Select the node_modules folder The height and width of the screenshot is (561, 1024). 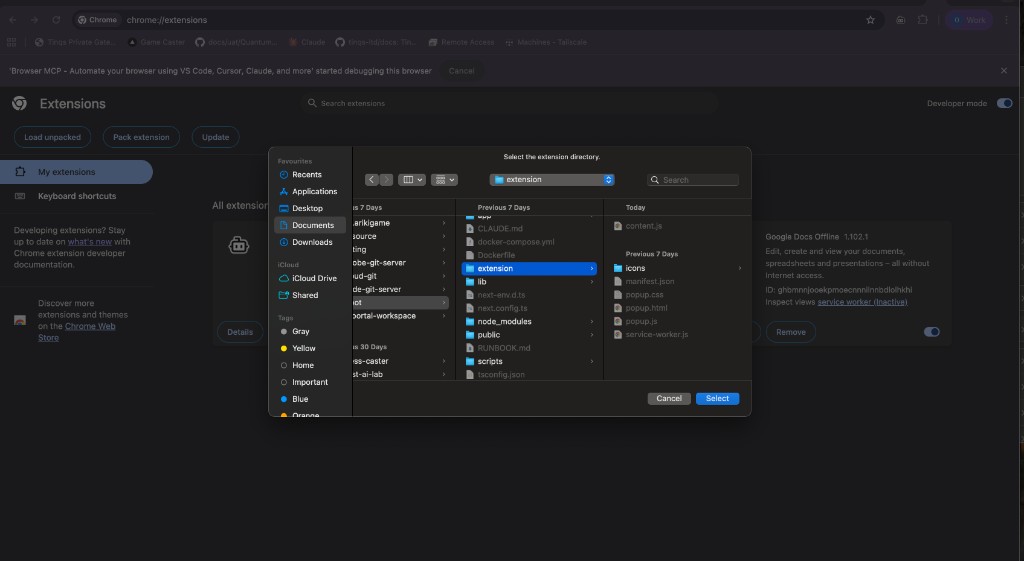click(504, 322)
